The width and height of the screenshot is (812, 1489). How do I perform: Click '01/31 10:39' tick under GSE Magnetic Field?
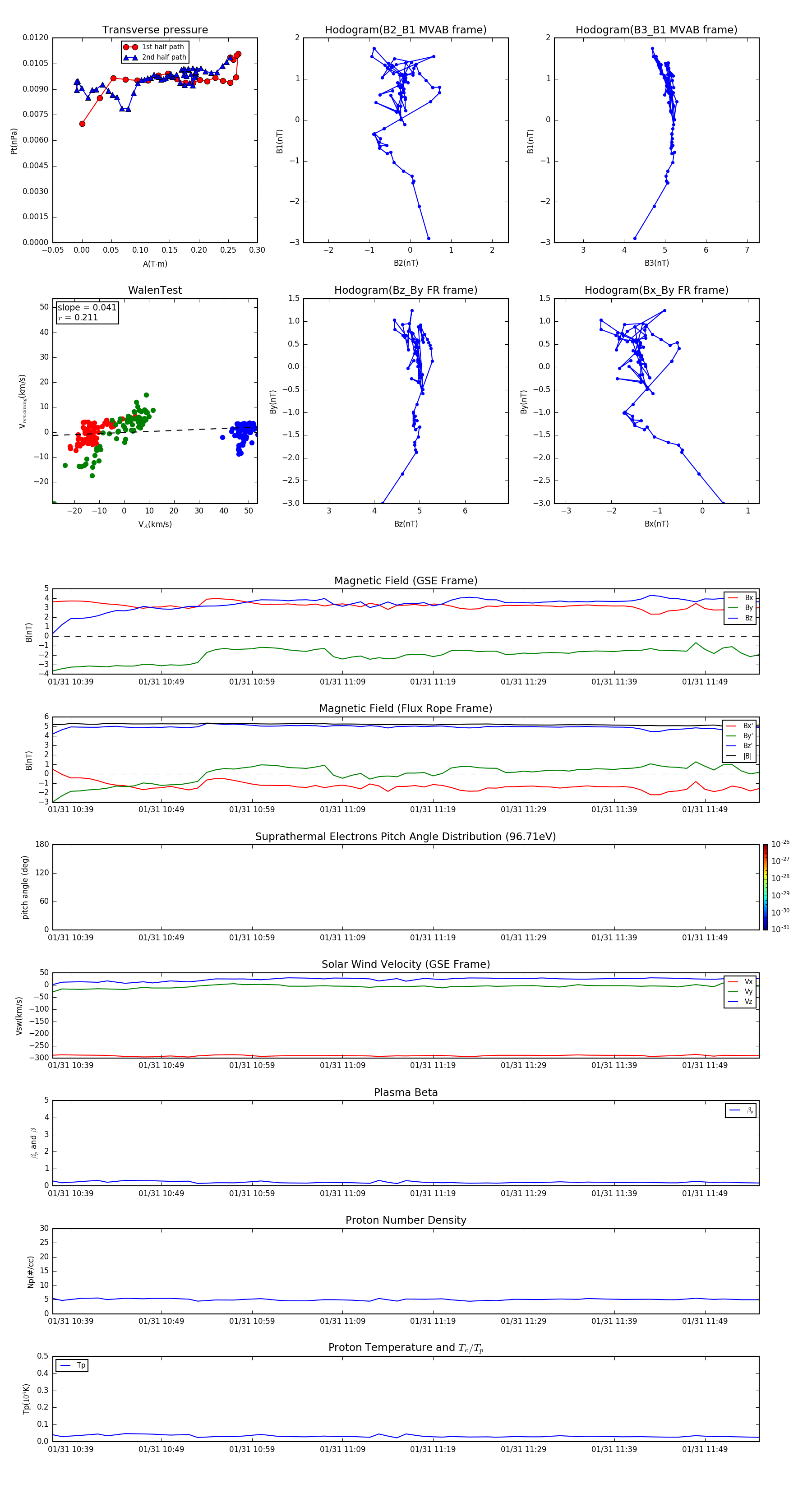70,681
